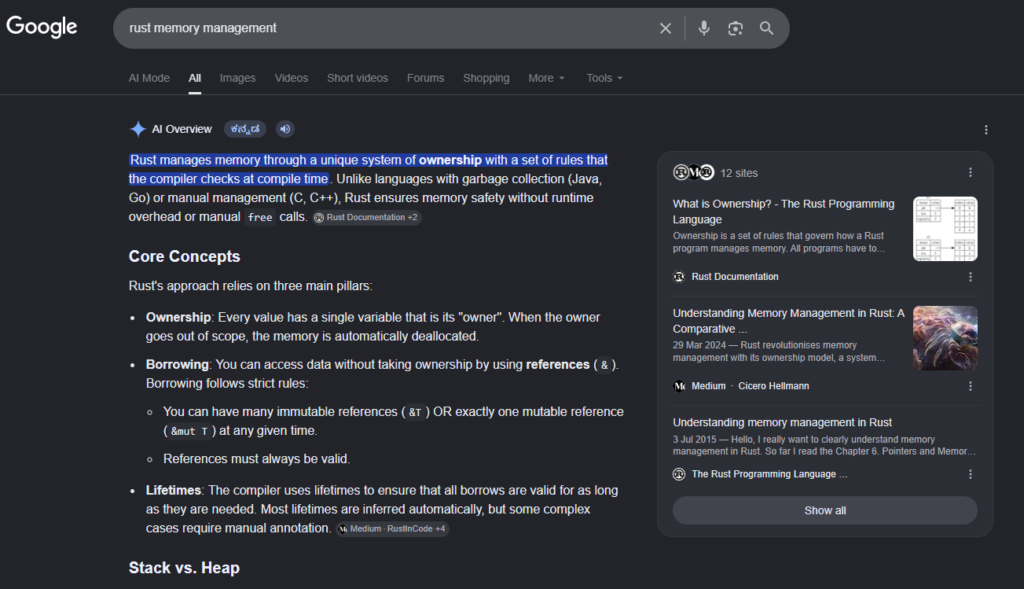Expand the Tools dropdown
This screenshot has width=1024, height=589.
(605, 78)
